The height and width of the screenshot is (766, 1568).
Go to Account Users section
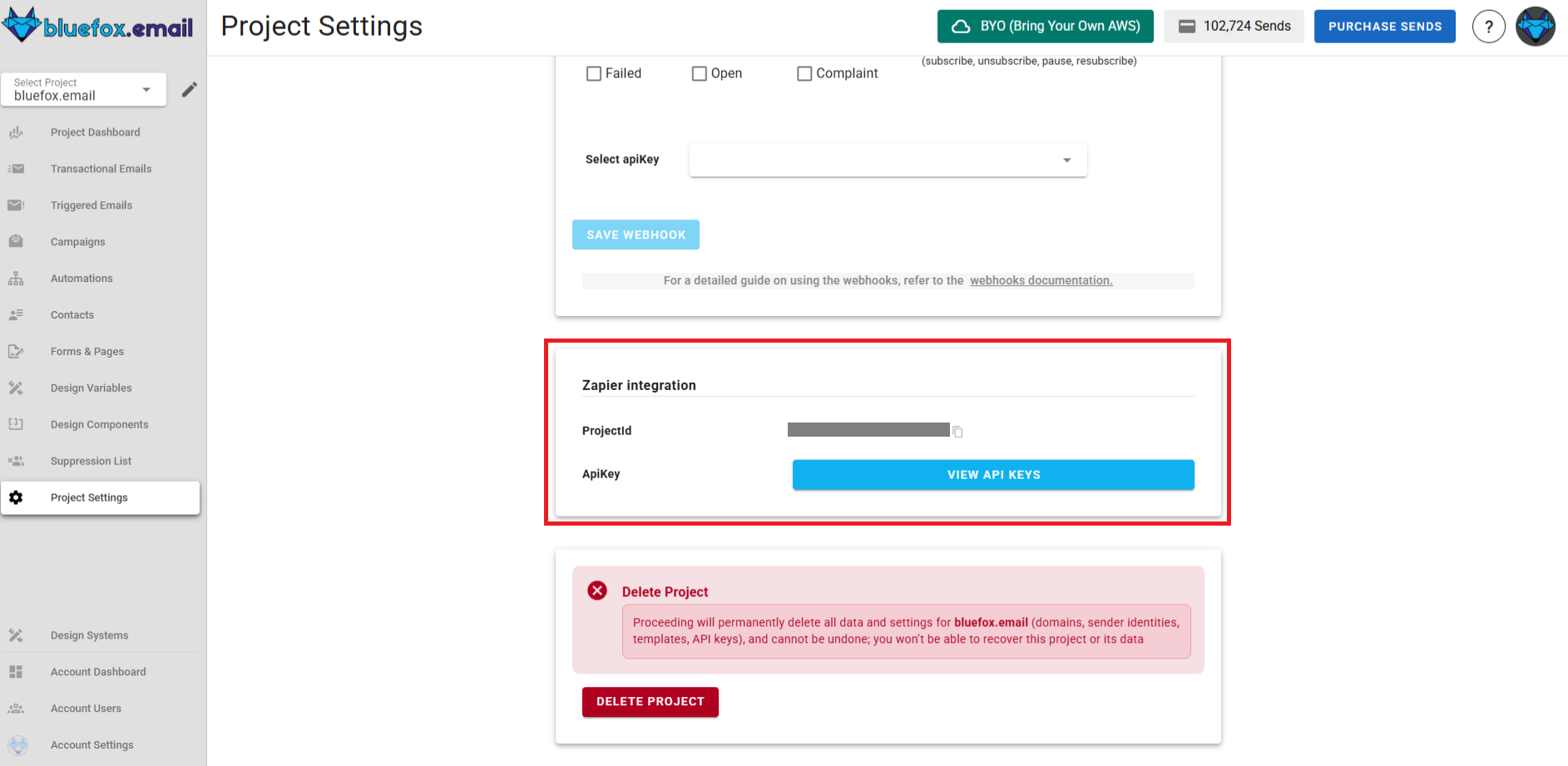pos(86,708)
